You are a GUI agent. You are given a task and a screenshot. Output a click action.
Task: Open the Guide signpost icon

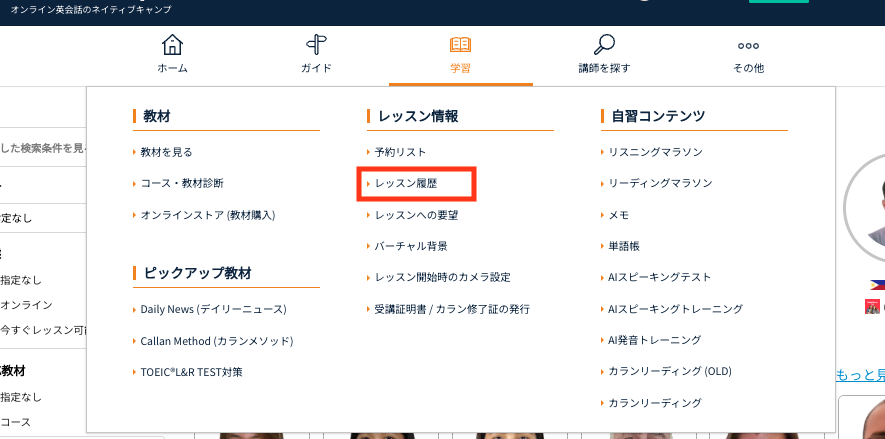(x=316, y=46)
